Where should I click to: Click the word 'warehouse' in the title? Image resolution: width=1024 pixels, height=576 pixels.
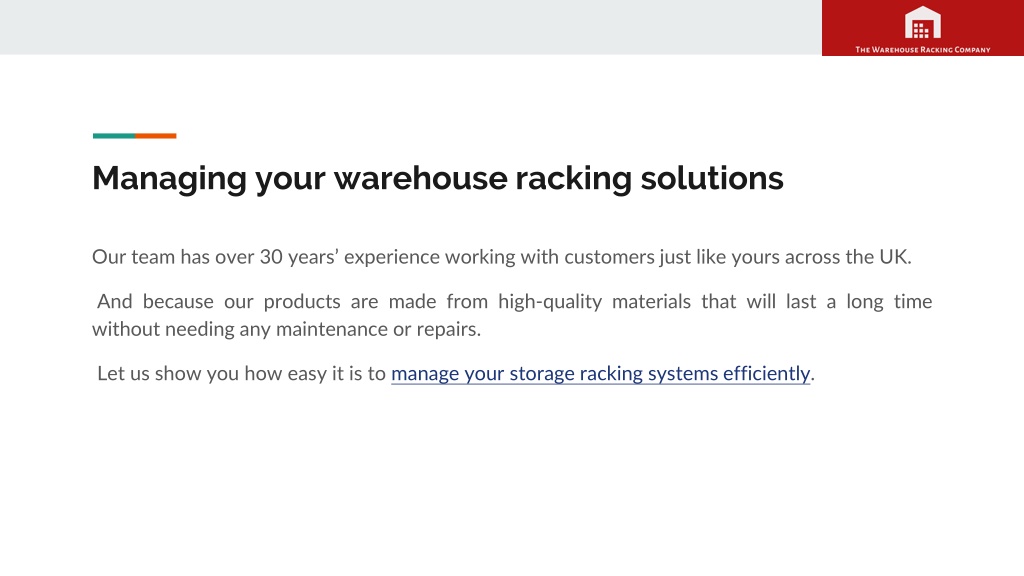click(x=421, y=178)
